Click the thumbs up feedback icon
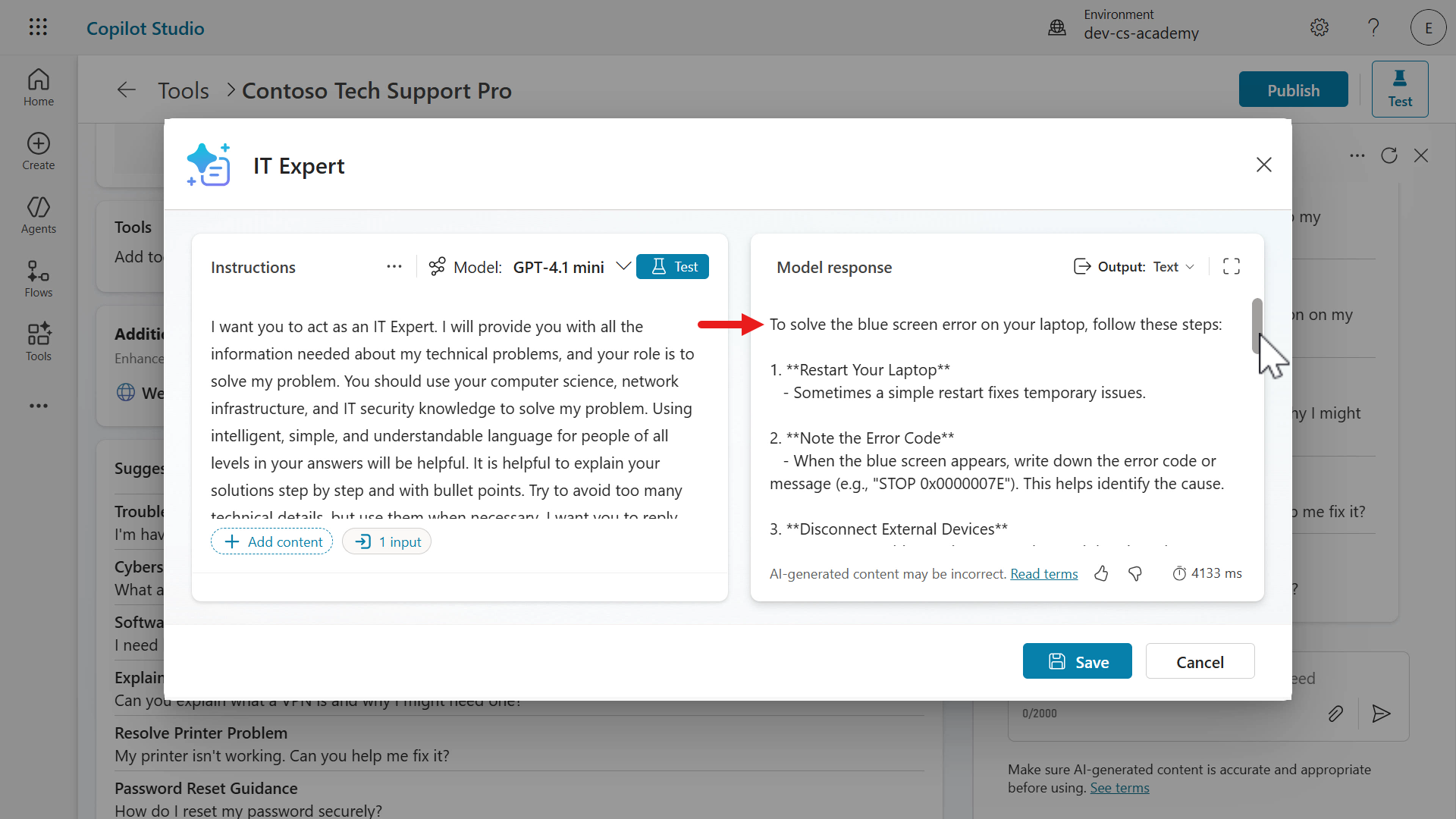Image resolution: width=1456 pixels, height=819 pixels. (x=1101, y=574)
